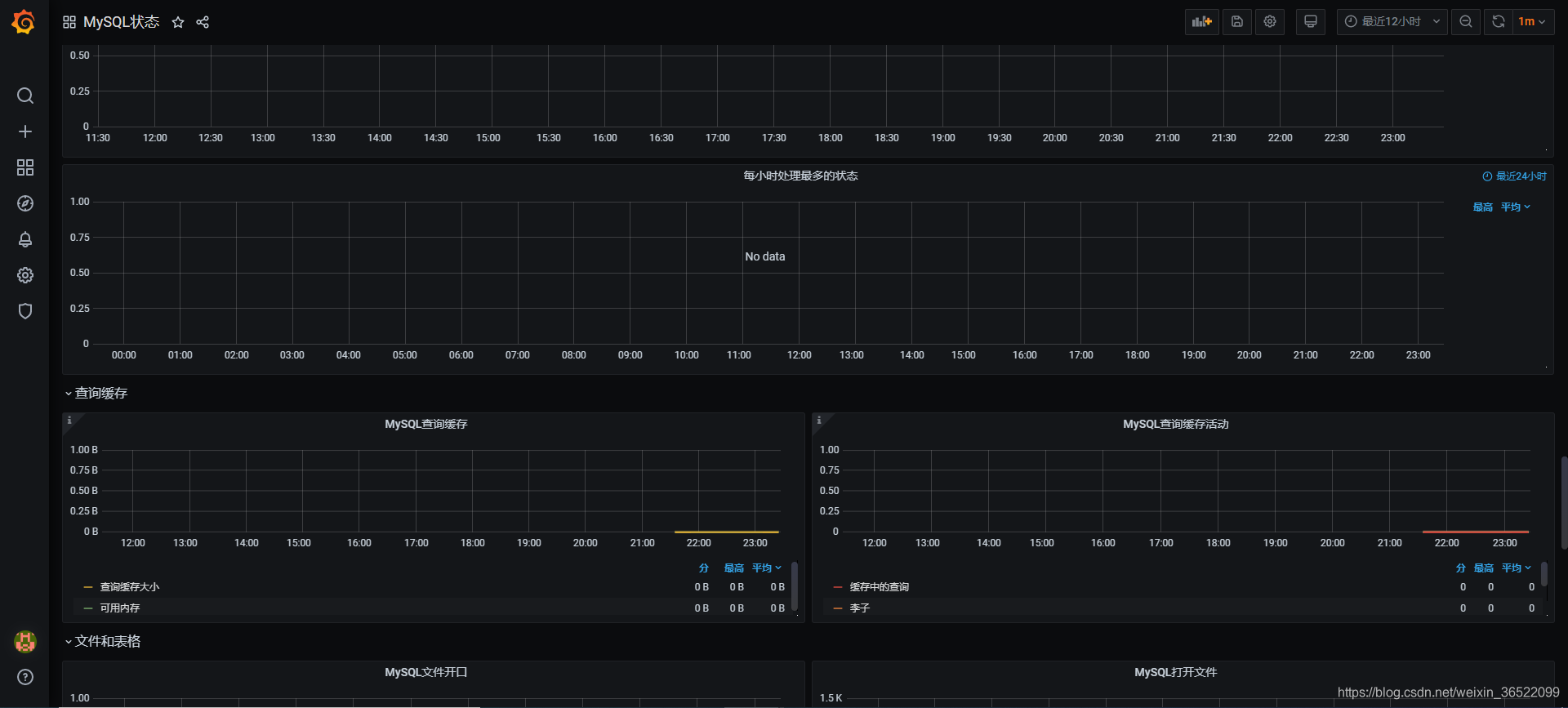Open the Alerting bell icon
Image resolution: width=1568 pixels, height=708 pixels.
[25, 239]
